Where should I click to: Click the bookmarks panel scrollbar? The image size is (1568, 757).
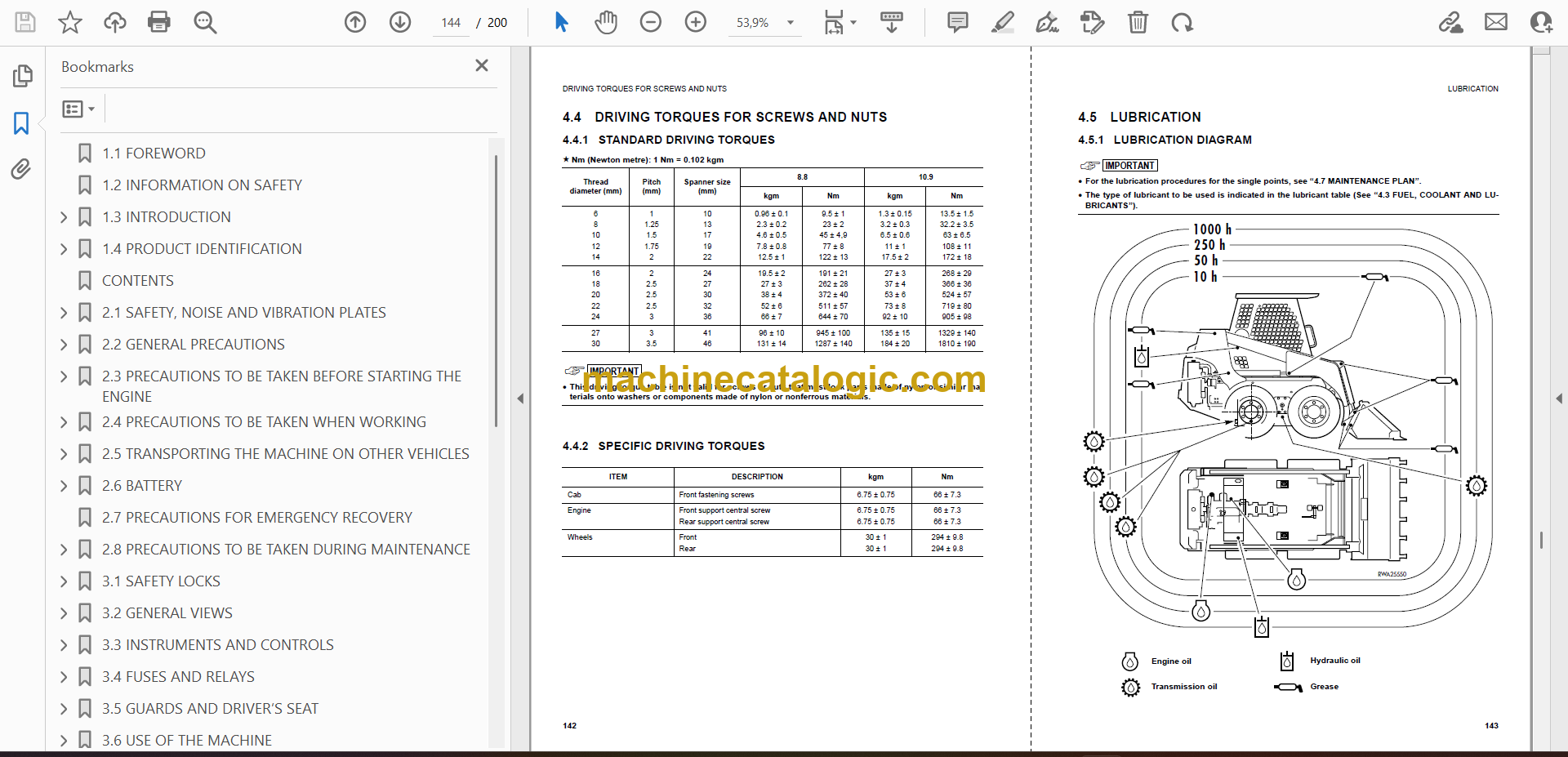coord(496,290)
